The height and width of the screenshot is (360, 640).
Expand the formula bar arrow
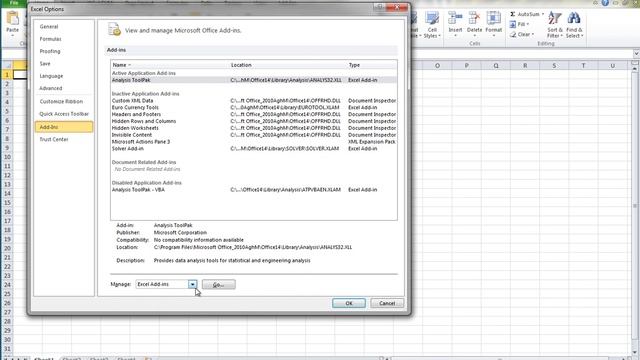(636, 53)
